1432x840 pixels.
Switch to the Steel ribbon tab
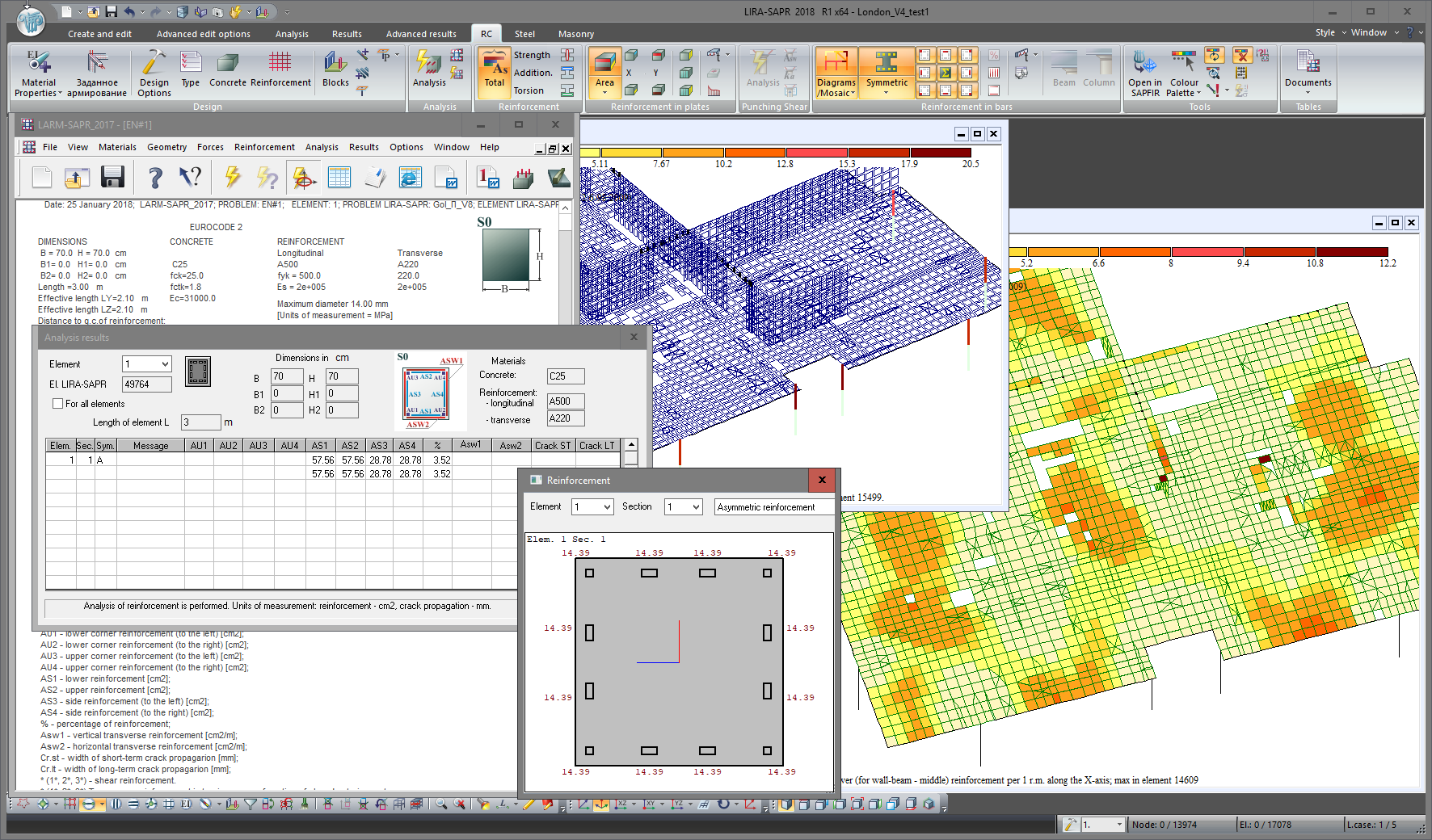[524, 34]
